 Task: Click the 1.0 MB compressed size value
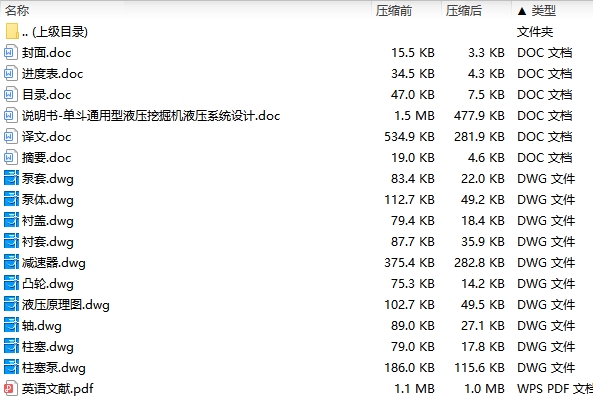point(484,389)
